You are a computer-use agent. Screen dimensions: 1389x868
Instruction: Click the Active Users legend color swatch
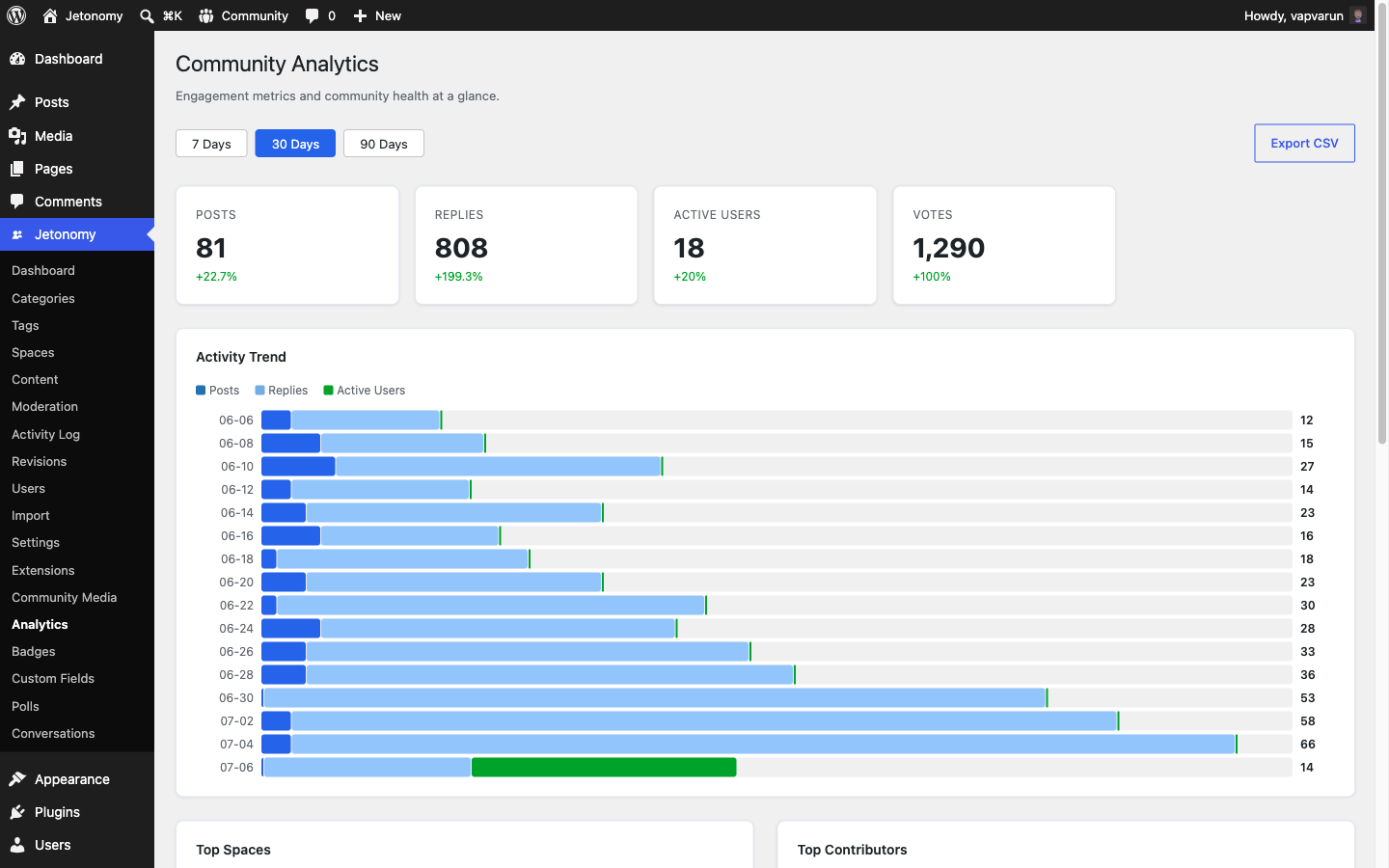(x=328, y=391)
